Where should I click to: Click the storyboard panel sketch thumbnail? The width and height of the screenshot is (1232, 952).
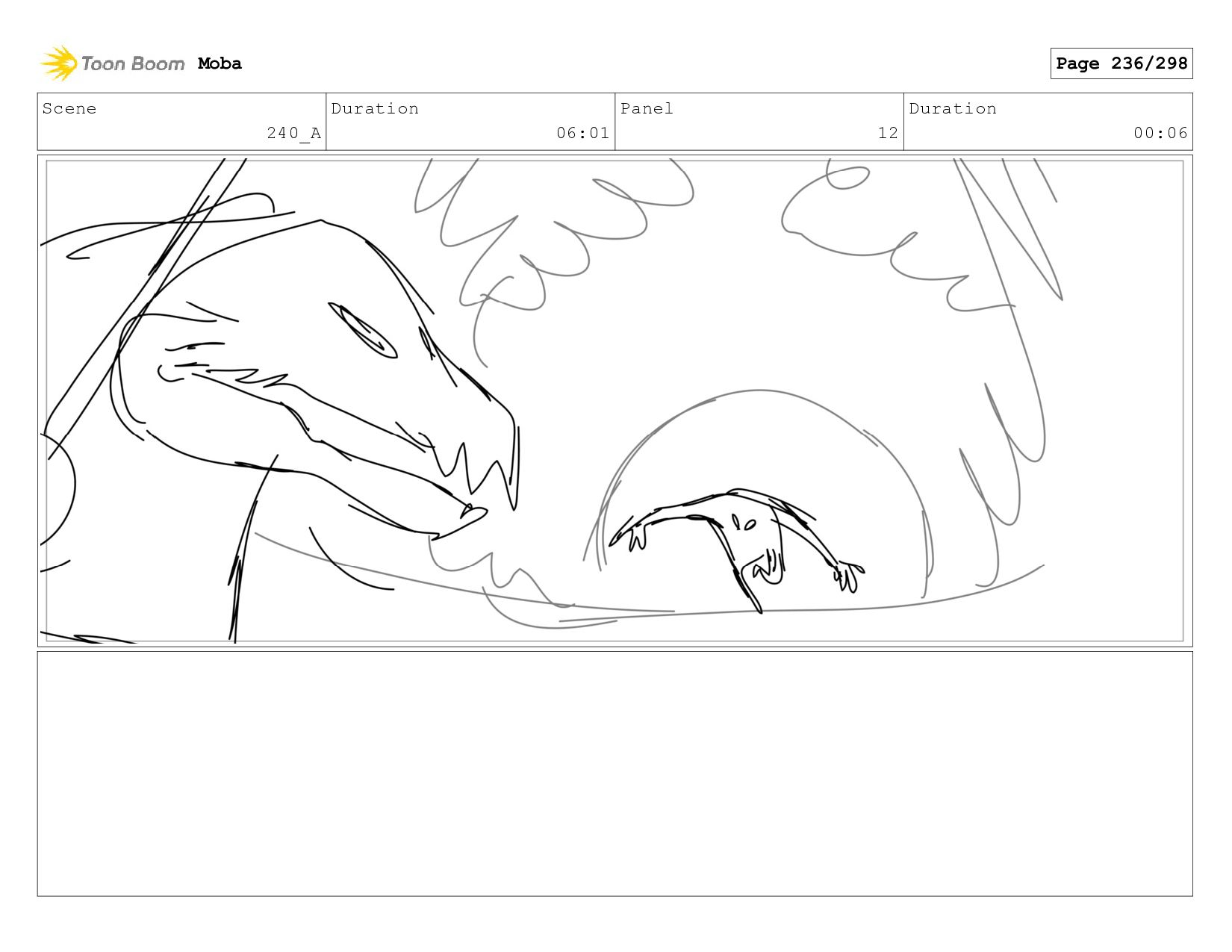point(615,401)
